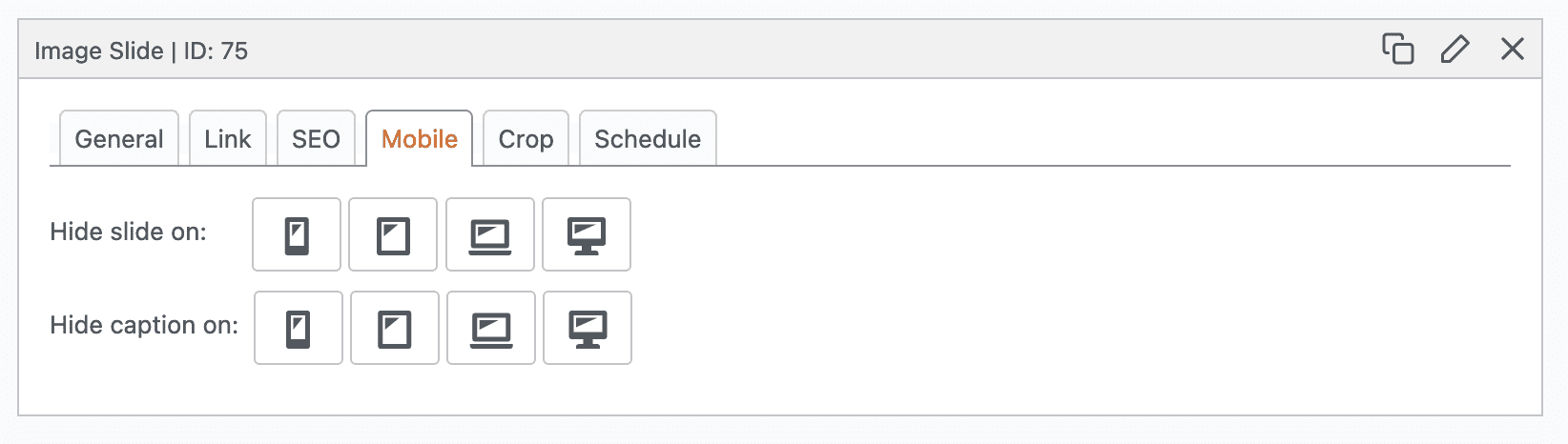Image resolution: width=1568 pixels, height=444 pixels.
Task: Click the 'Hide caption on:' label
Action: [144, 325]
